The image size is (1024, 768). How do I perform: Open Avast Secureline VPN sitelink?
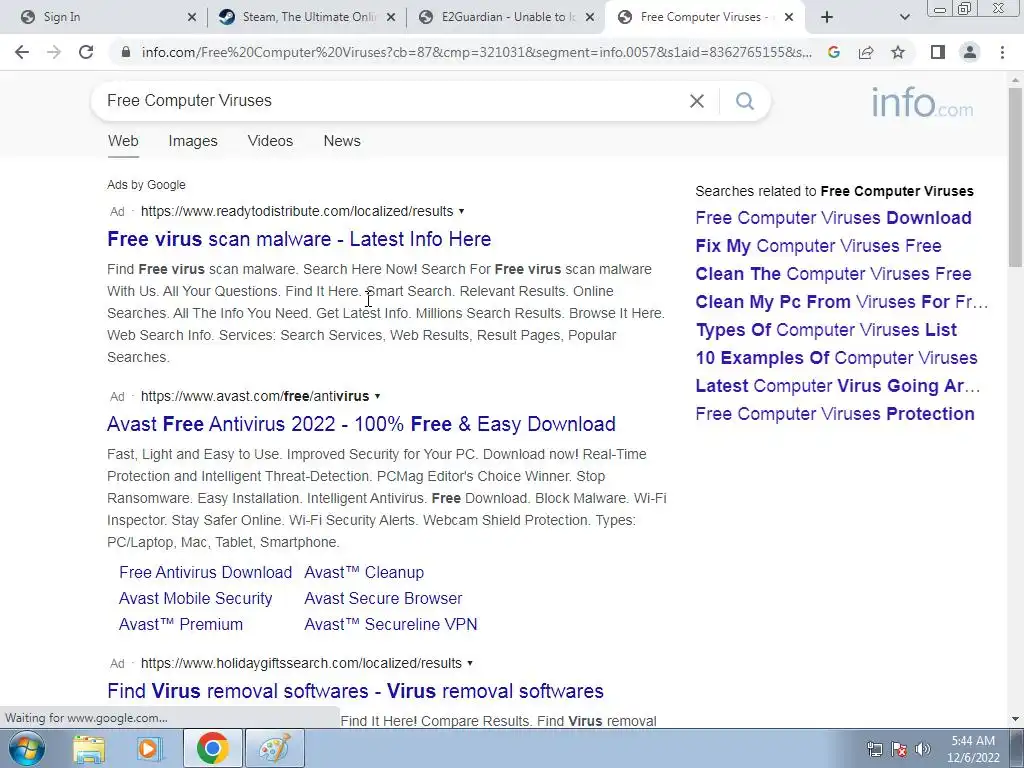[391, 625]
